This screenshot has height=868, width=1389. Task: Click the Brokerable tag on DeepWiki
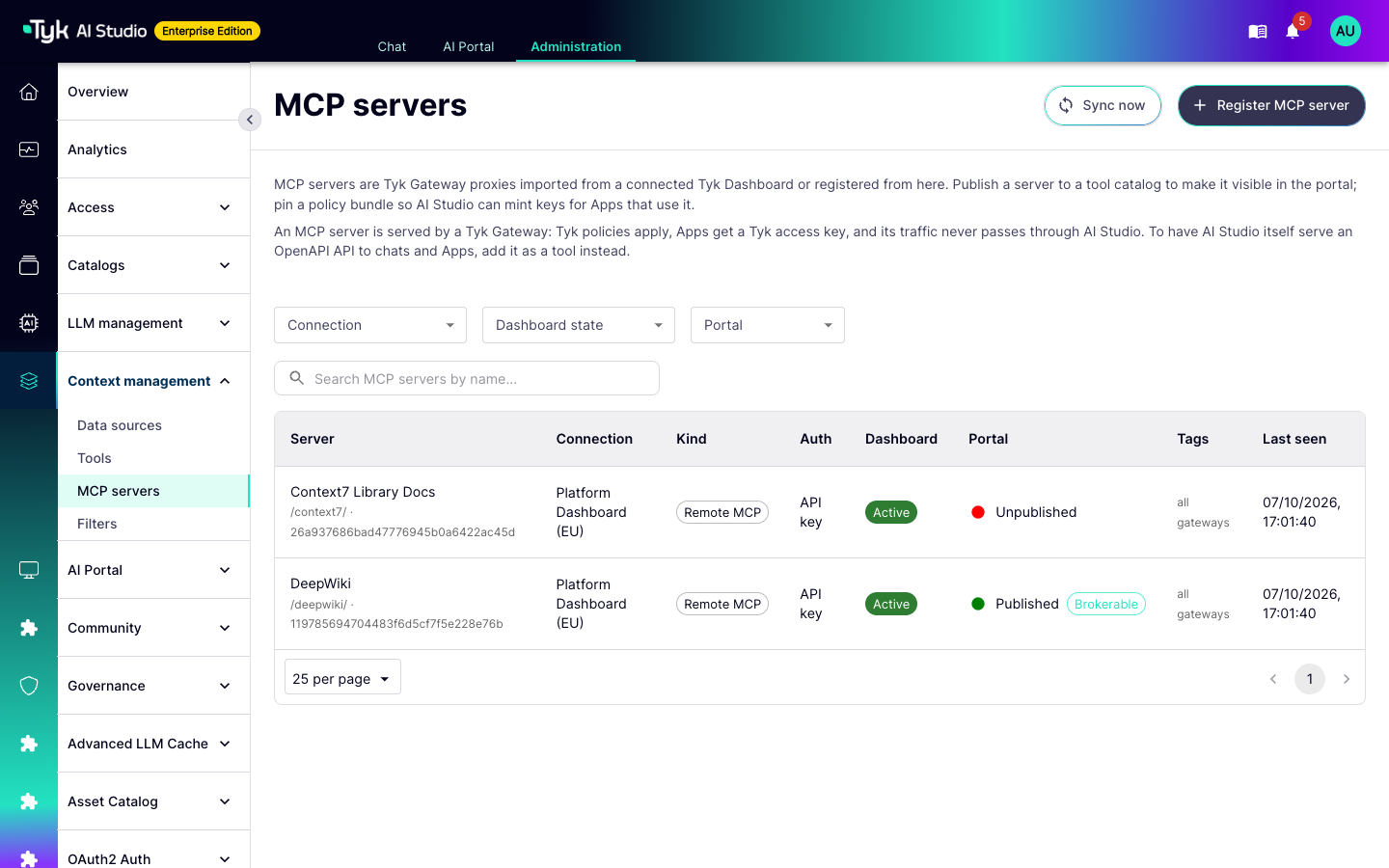[x=1106, y=604]
